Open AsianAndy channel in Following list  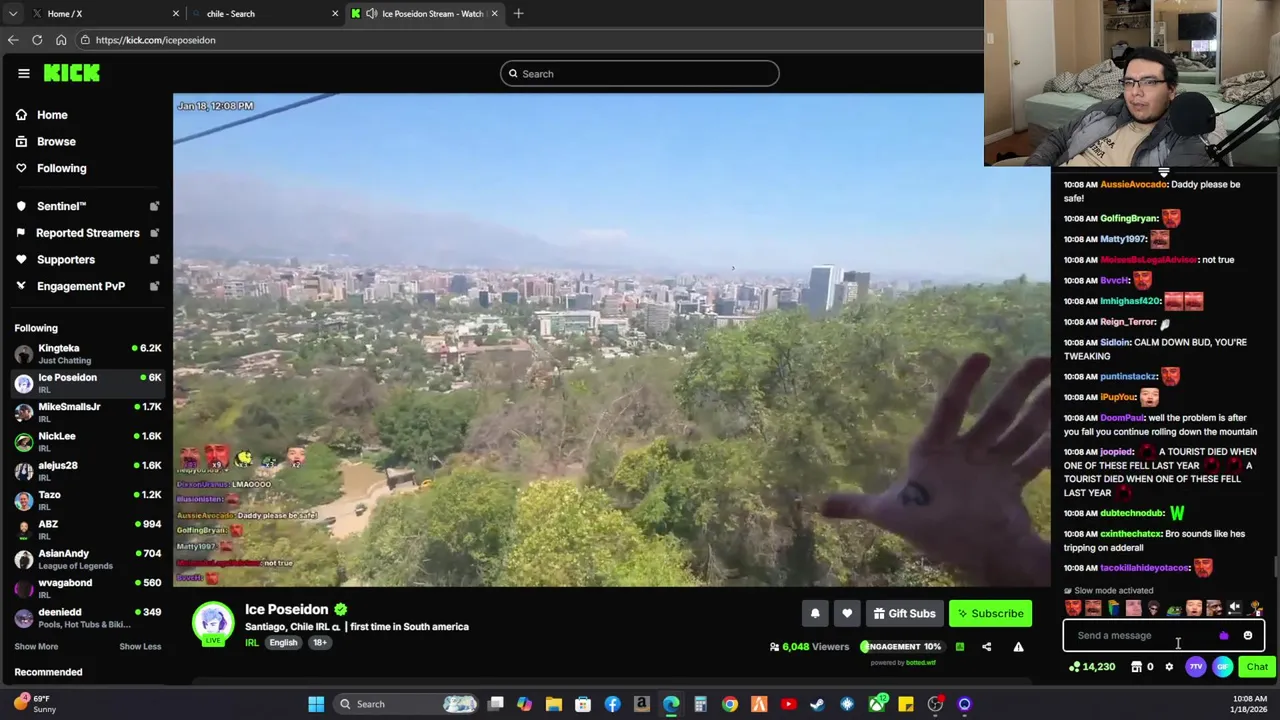pyautogui.click(x=88, y=559)
